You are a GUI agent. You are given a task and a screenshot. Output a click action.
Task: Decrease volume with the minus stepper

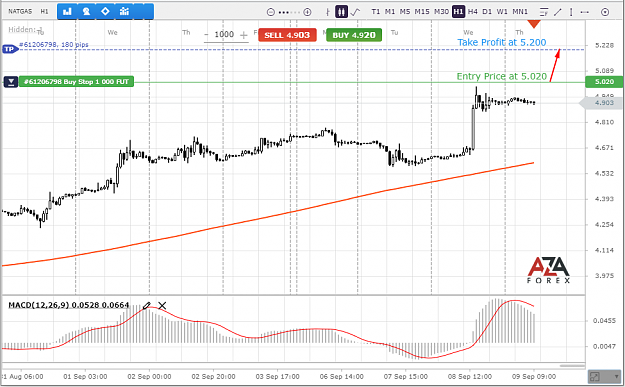[x=206, y=35]
